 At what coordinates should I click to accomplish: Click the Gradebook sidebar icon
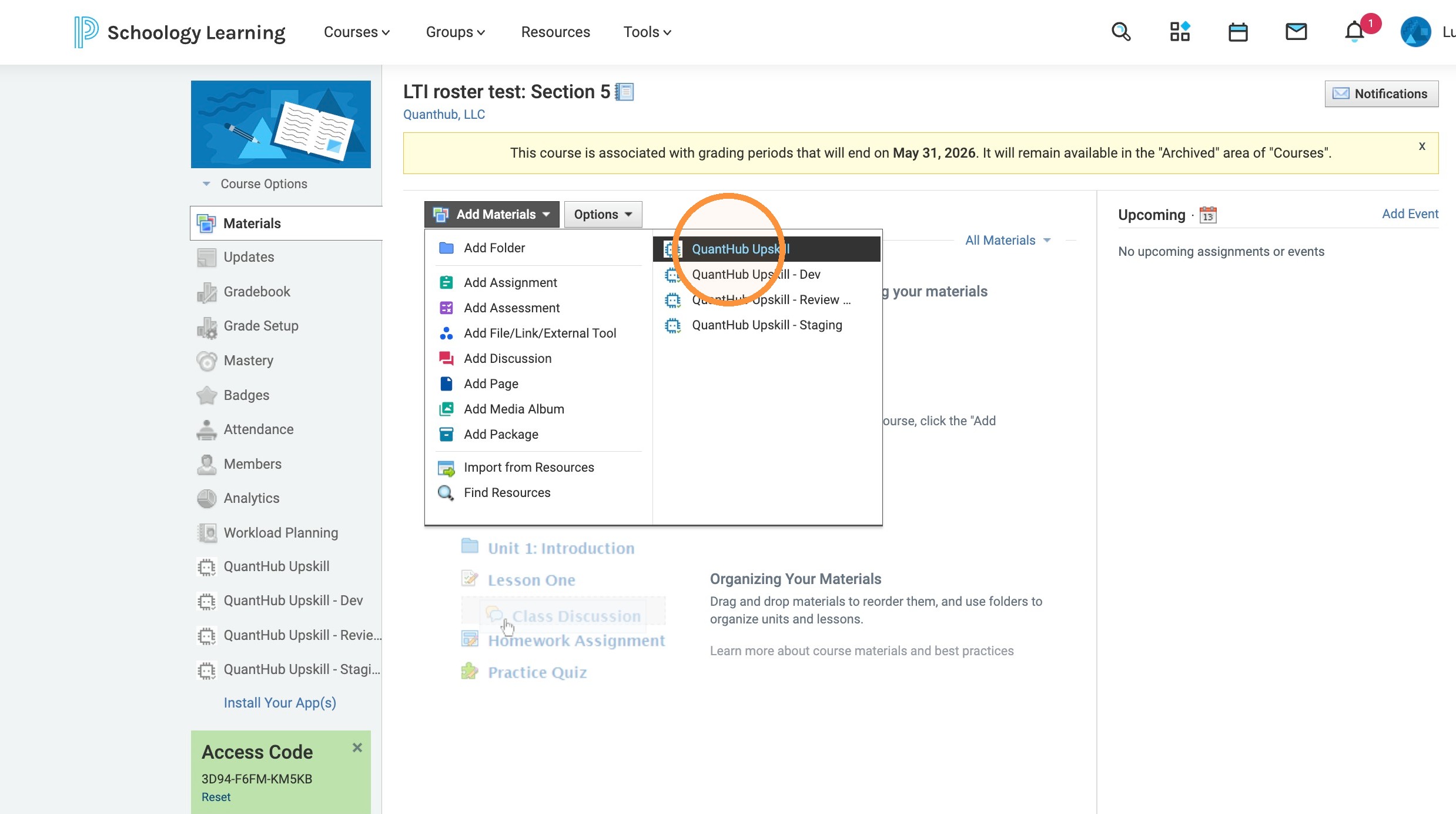[206, 292]
